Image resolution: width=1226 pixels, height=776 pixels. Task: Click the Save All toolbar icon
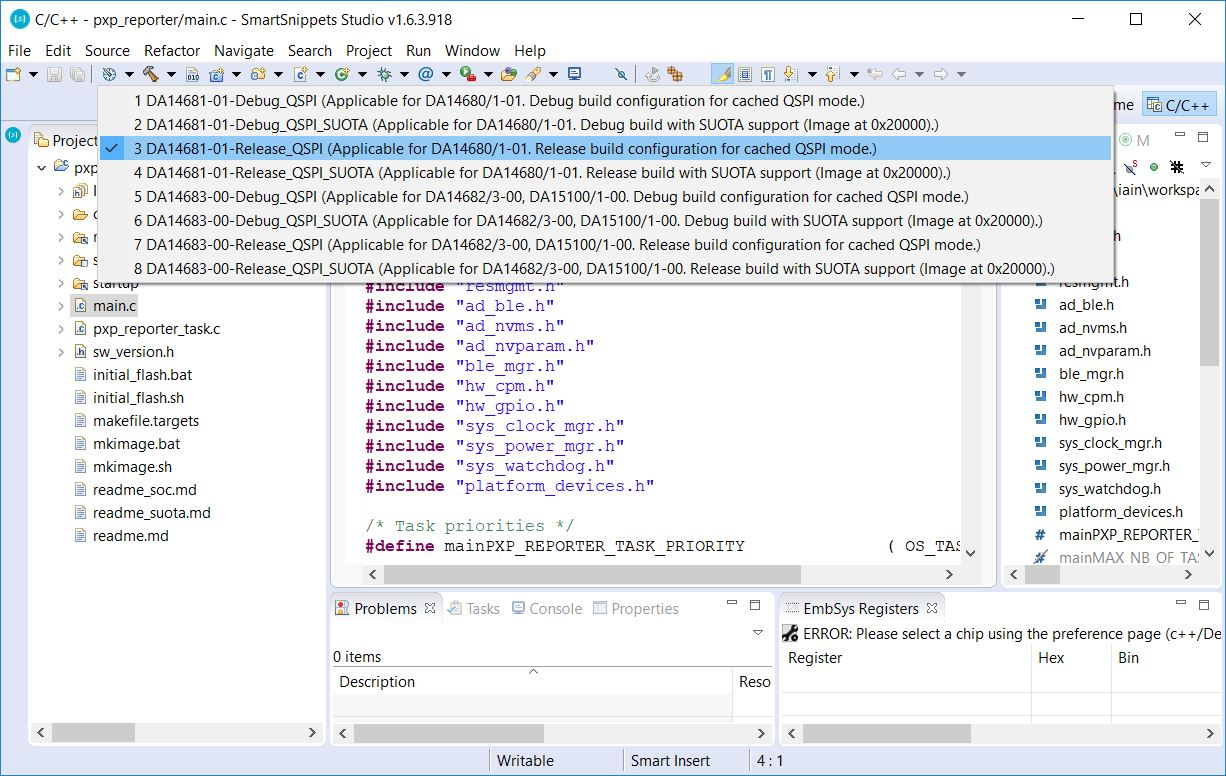tap(76, 74)
